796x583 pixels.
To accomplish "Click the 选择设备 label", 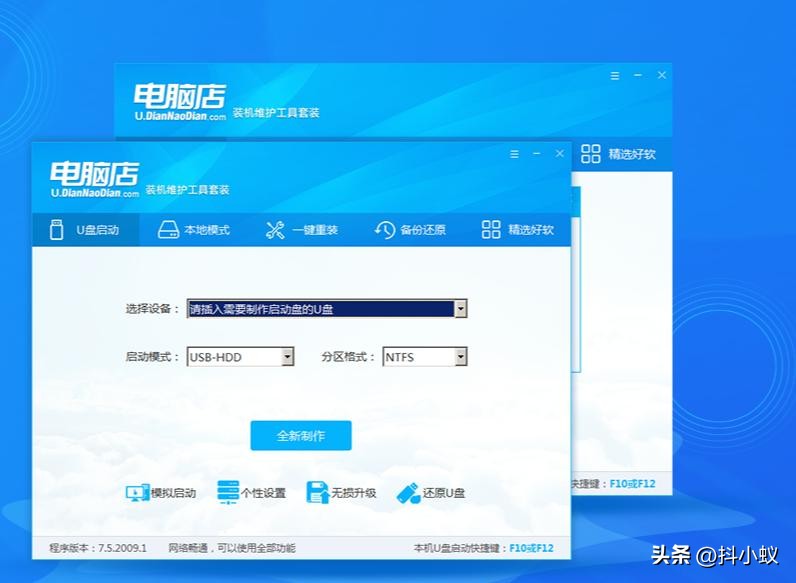I will pos(152,309).
